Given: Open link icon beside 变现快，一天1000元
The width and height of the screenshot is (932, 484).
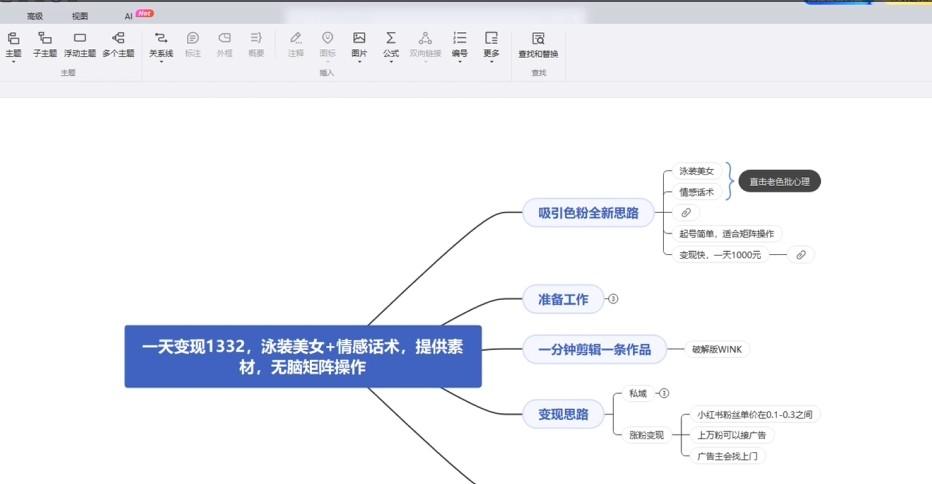Looking at the screenshot, I should click(800, 255).
